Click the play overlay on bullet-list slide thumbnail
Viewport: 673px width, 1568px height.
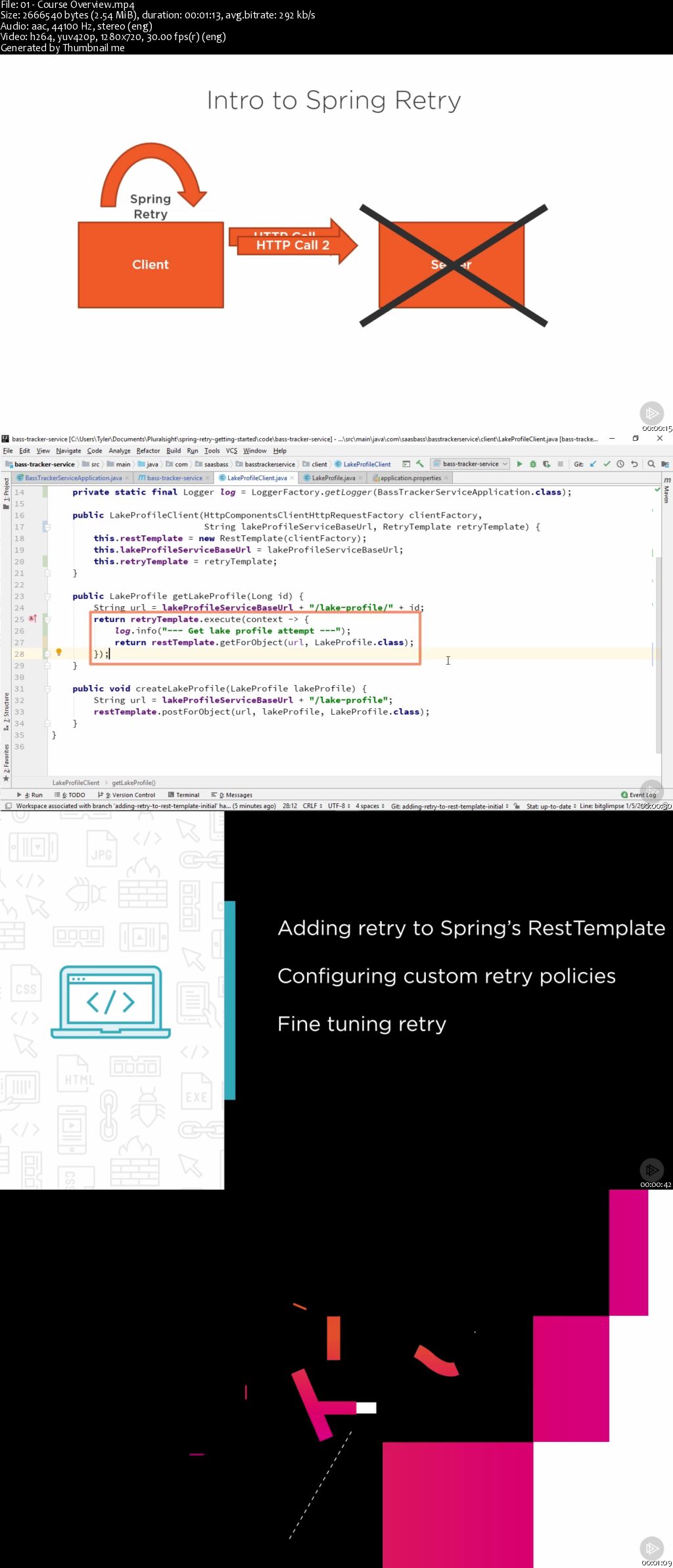point(651,1170)
